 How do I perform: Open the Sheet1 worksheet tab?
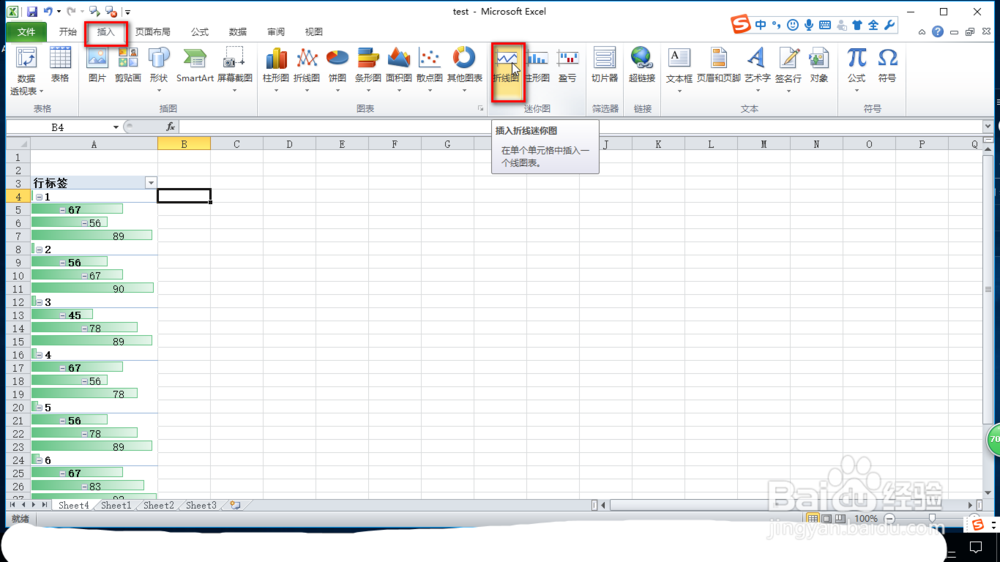pos(116,505)
